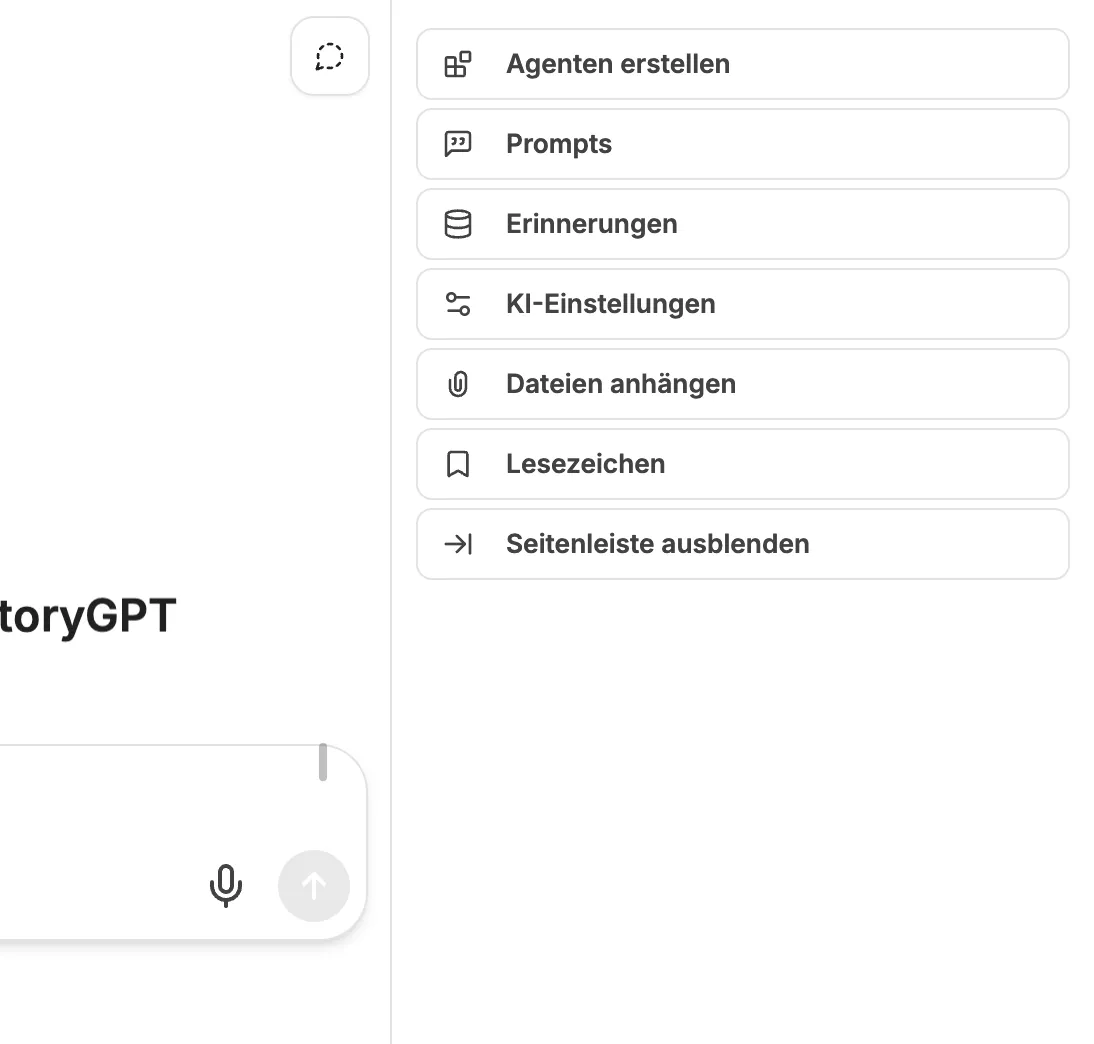Click the toryGPT heading text
The width and height of the screenshot is (1094, 1044).
88,616
